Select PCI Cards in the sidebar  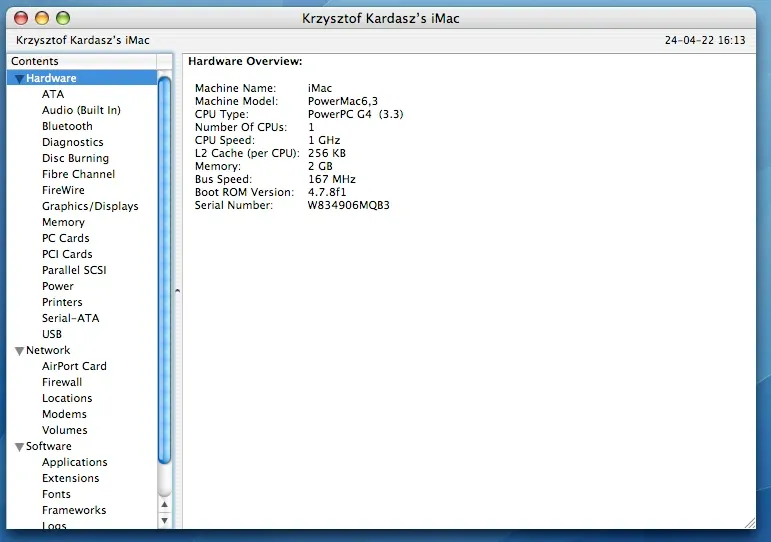67,254
